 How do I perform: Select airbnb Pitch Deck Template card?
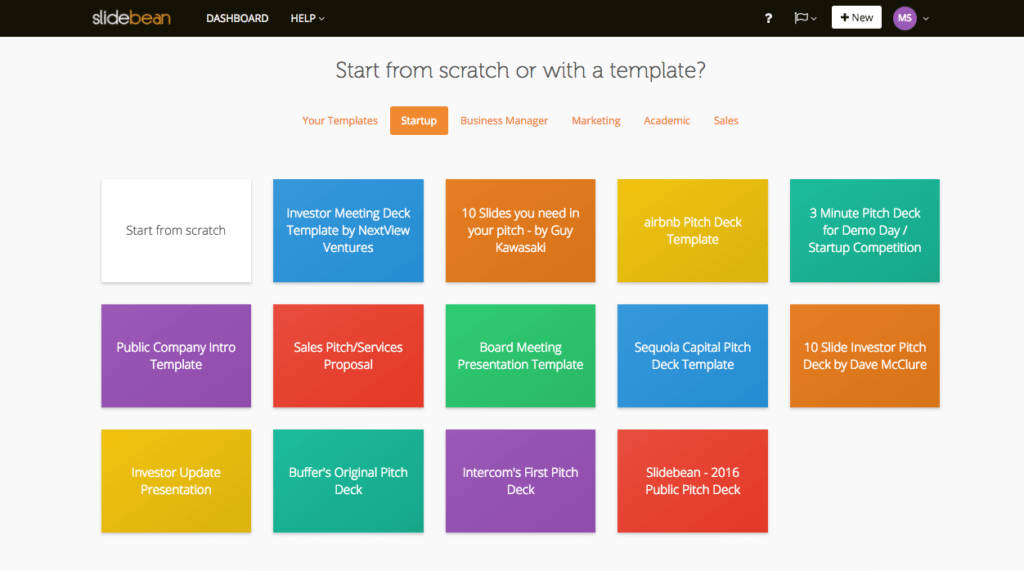point(692,231)
